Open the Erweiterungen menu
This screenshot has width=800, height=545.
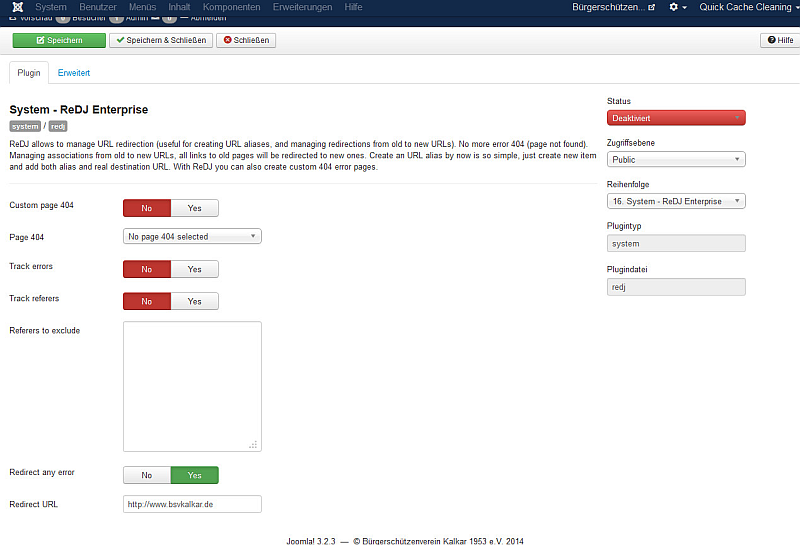[x=302, y=7]
